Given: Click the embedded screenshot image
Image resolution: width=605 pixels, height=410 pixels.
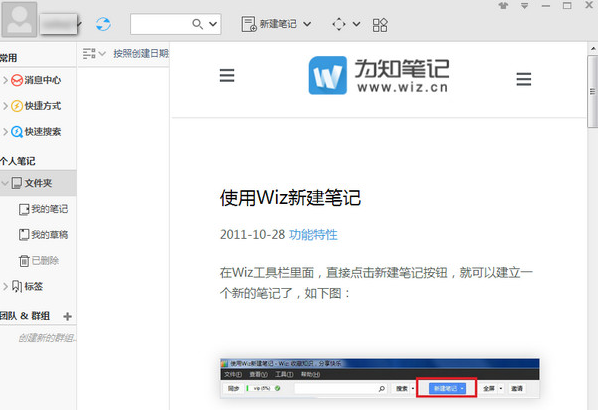Looking at the screenshot, I should point(380,379).
